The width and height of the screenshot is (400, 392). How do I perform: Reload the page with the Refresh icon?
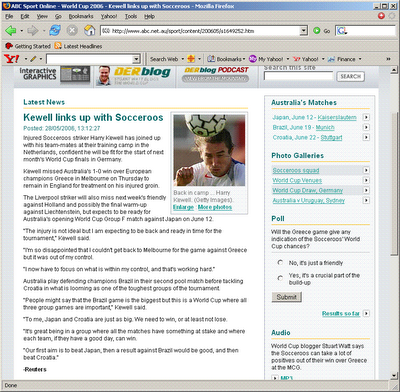click(x=55, y=31)
